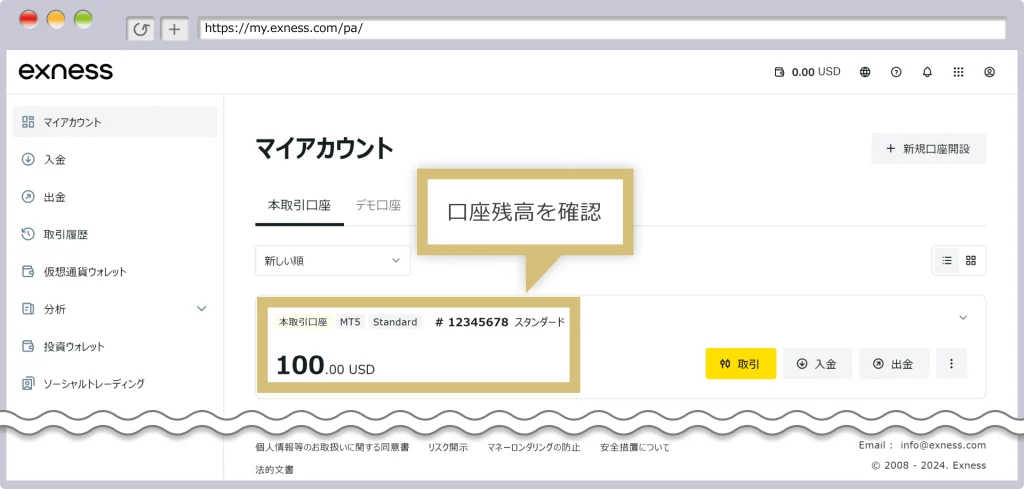The width and height of the screenshot is (1024, 489).
Task: Open the help question mark icon
Action: pyautogui.click(x=896, y=72)
